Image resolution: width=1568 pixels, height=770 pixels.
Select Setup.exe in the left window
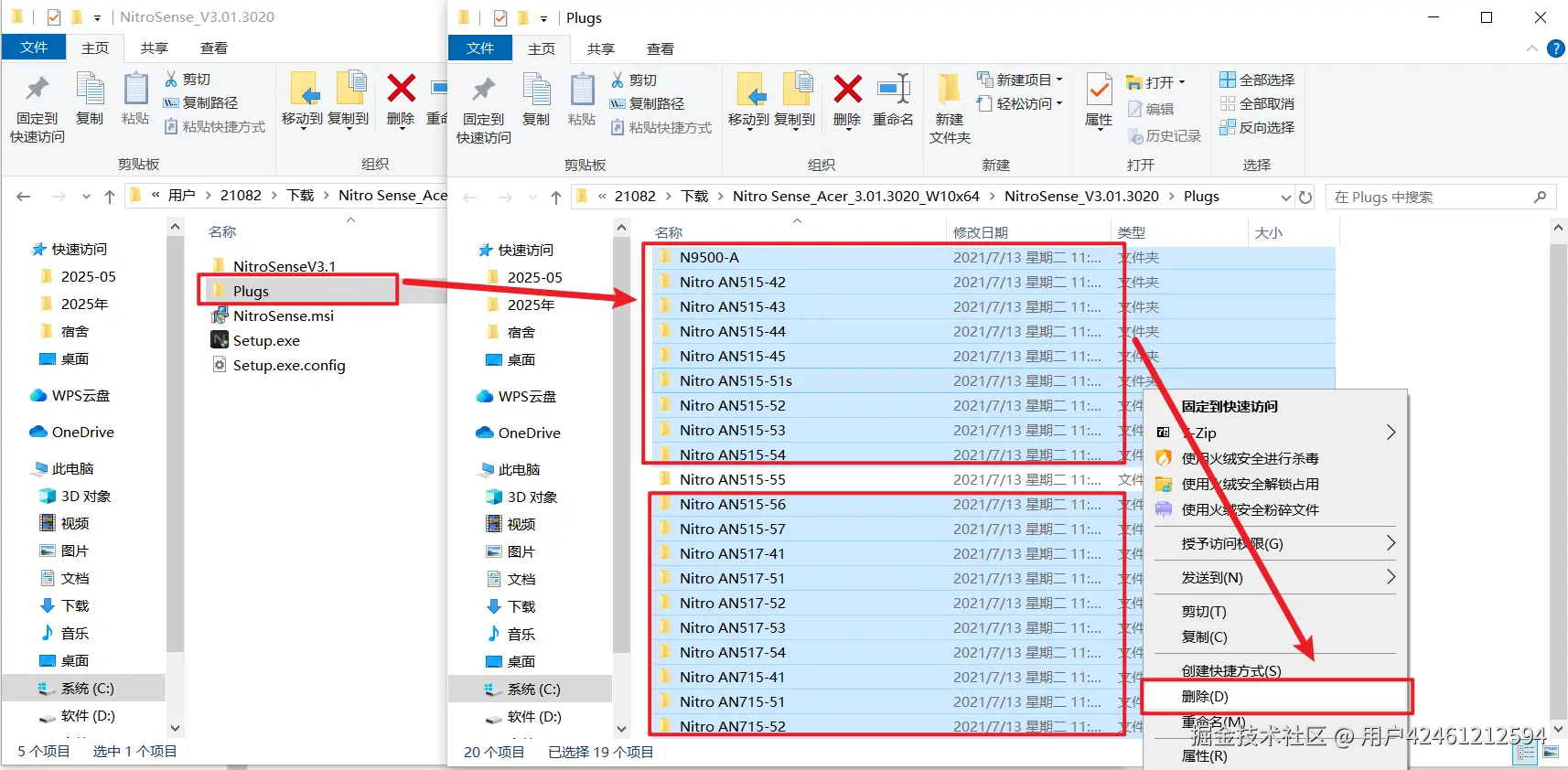(x=266, y=340)
